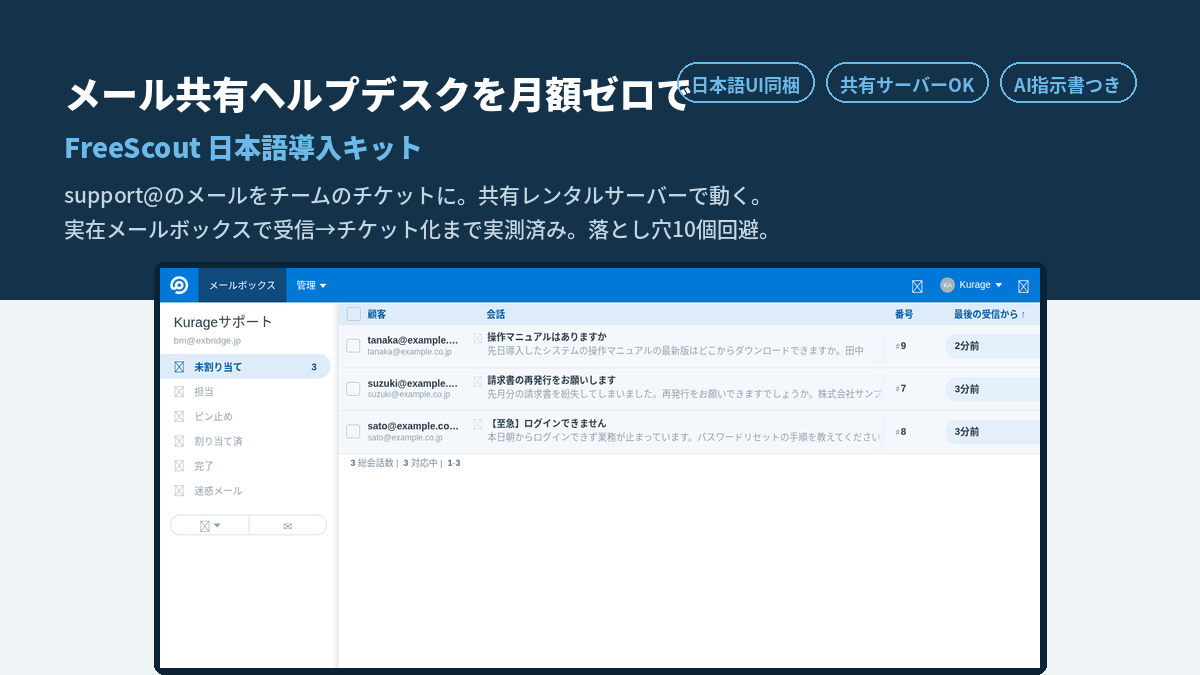Check the suzuki@example conversation checkbox
1200x675 pixels.
(353, 389)
